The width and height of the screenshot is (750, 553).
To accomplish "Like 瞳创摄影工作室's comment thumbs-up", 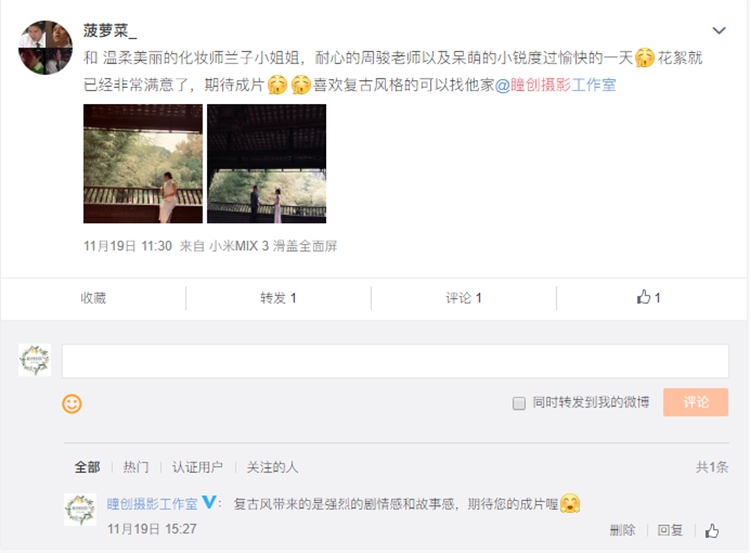I will pos(712,531).
